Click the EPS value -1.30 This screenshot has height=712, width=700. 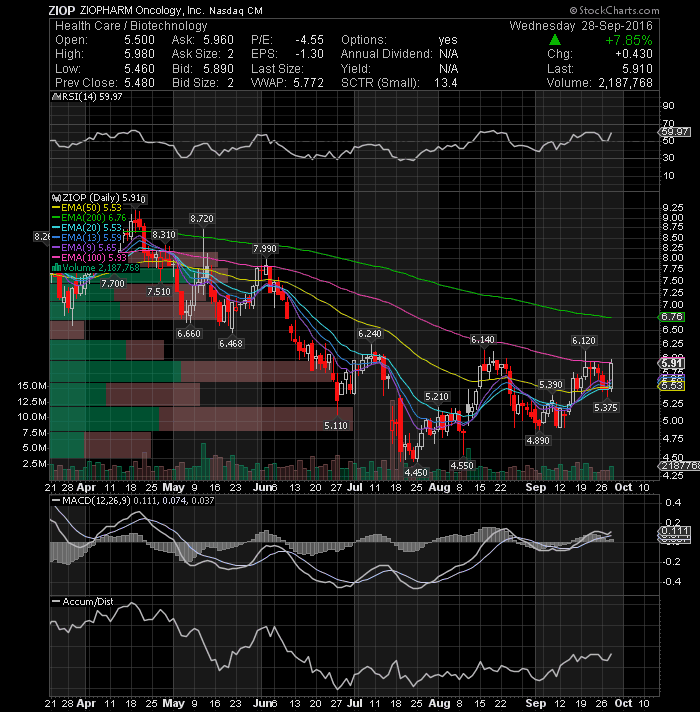[309, 54]
